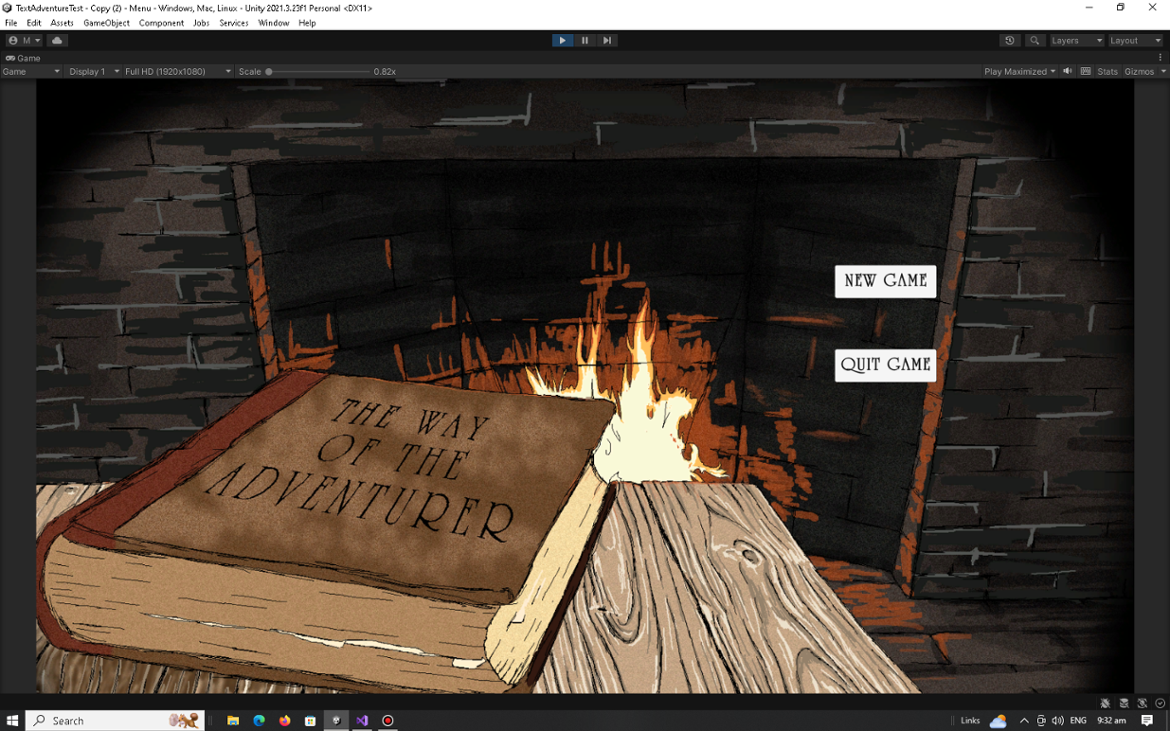Open Unity's search window via the magnifier icon
The height and width of the screenshot is (731, 1170).
click(1035, 40)
